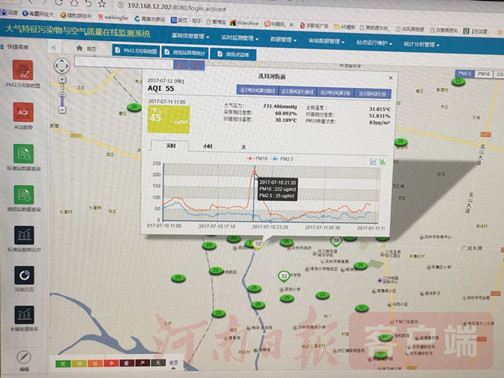
Task: Click the map zoom level slider track
Action: click(x=62, y=94)
